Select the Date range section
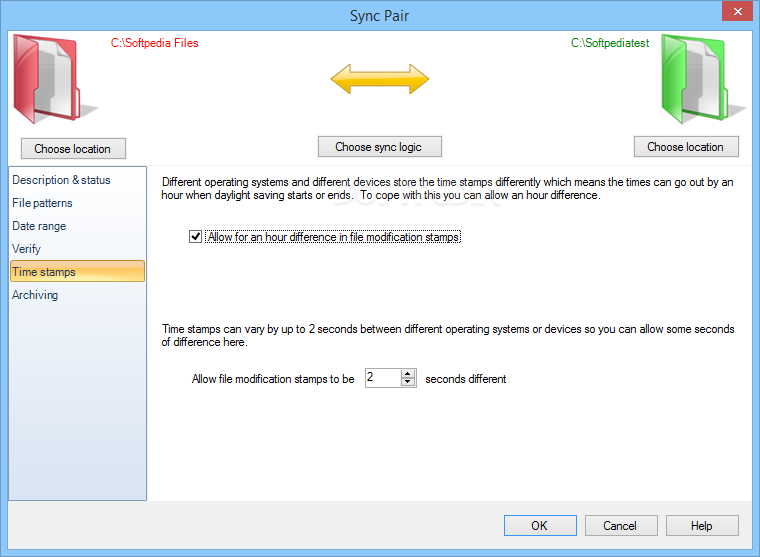760x557 pixels. click(77, 226)
